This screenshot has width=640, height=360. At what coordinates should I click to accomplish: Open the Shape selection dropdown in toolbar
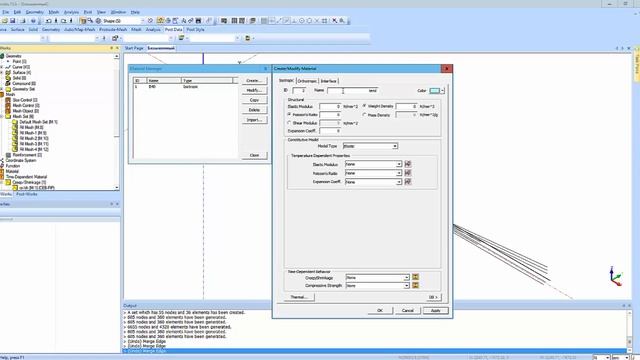[142, 20]
